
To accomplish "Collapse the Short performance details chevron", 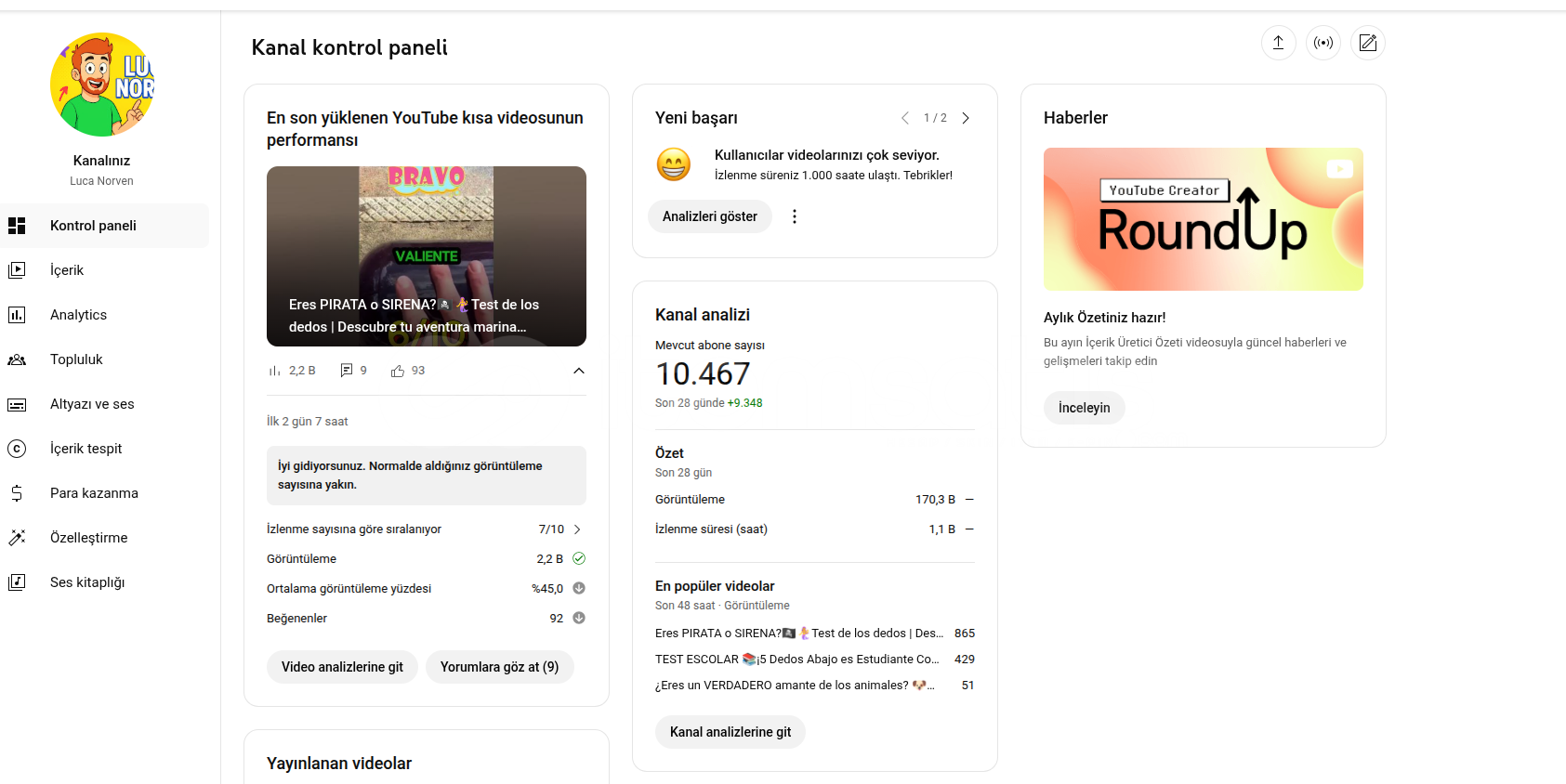I will click(578, 371).
